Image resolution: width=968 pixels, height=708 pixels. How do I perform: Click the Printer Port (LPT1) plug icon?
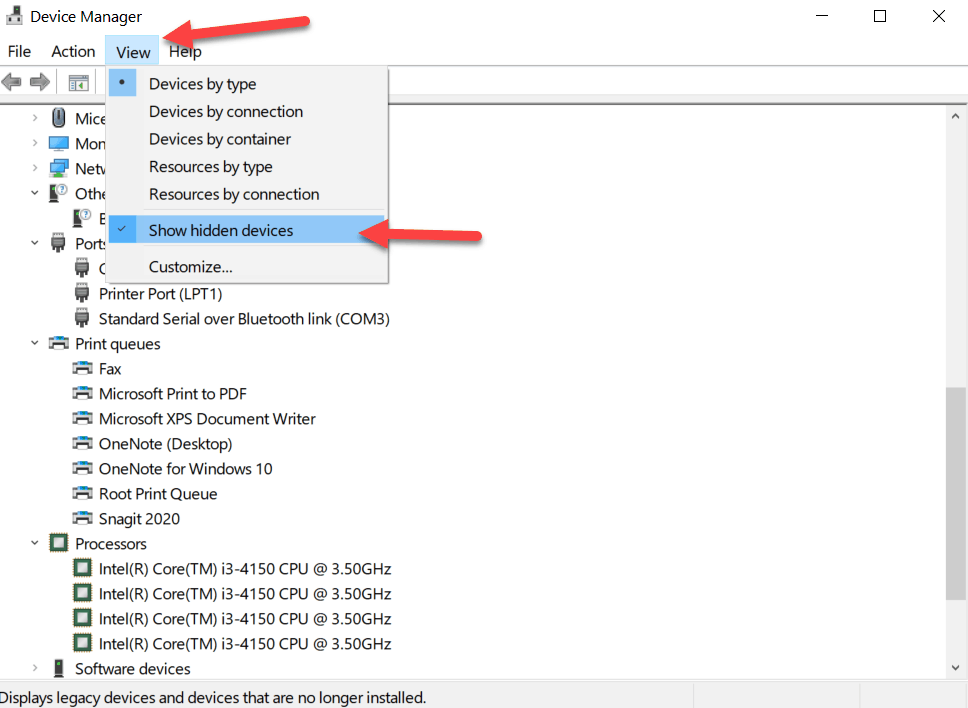[x=83, y=294]
